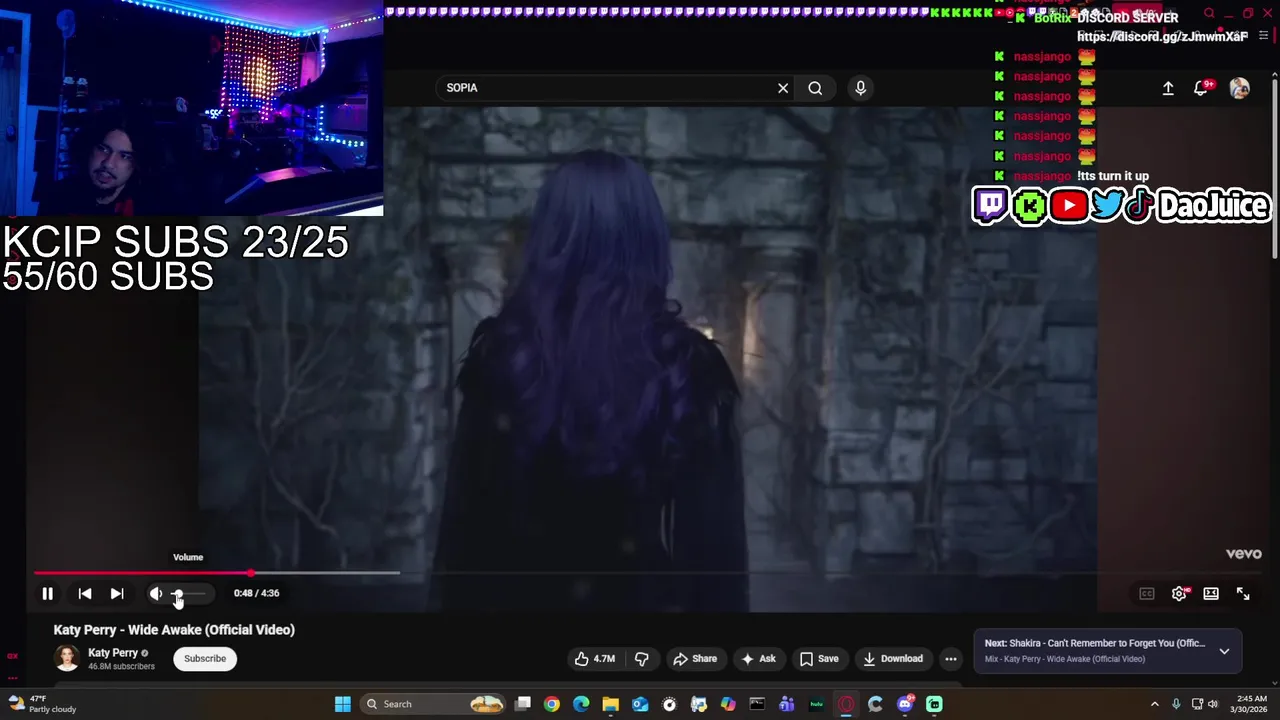
Task: Toggle subtitles with the CC button
Action: pyautogui.click(x=1147, y=593)
